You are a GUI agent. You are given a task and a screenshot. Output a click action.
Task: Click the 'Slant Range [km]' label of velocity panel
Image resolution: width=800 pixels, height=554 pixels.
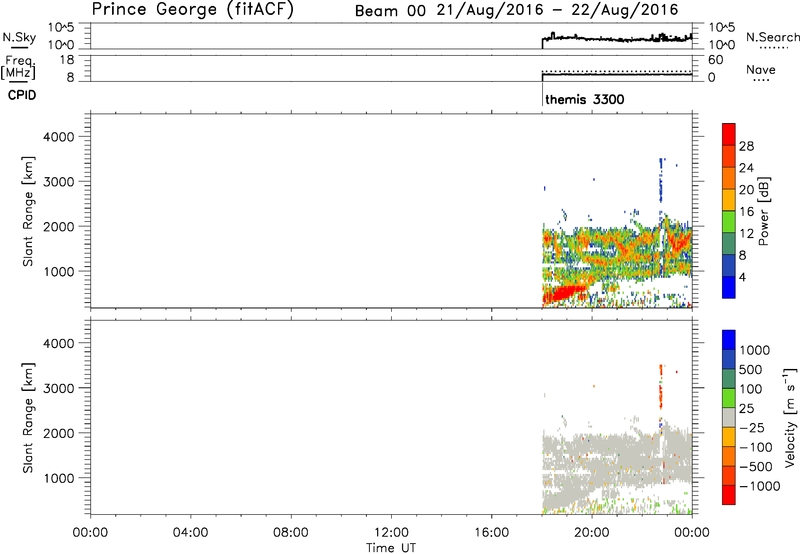pos(28,418)
